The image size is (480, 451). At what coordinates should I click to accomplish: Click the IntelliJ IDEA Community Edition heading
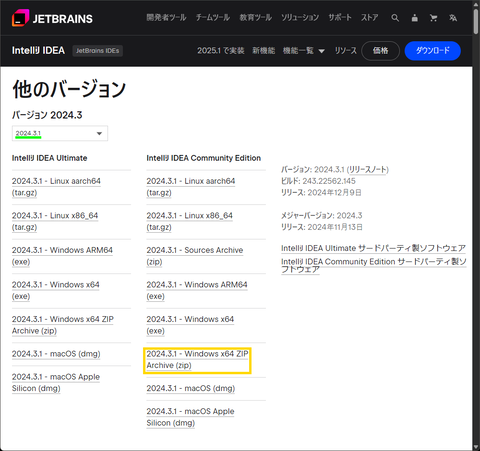pos(204,158)
